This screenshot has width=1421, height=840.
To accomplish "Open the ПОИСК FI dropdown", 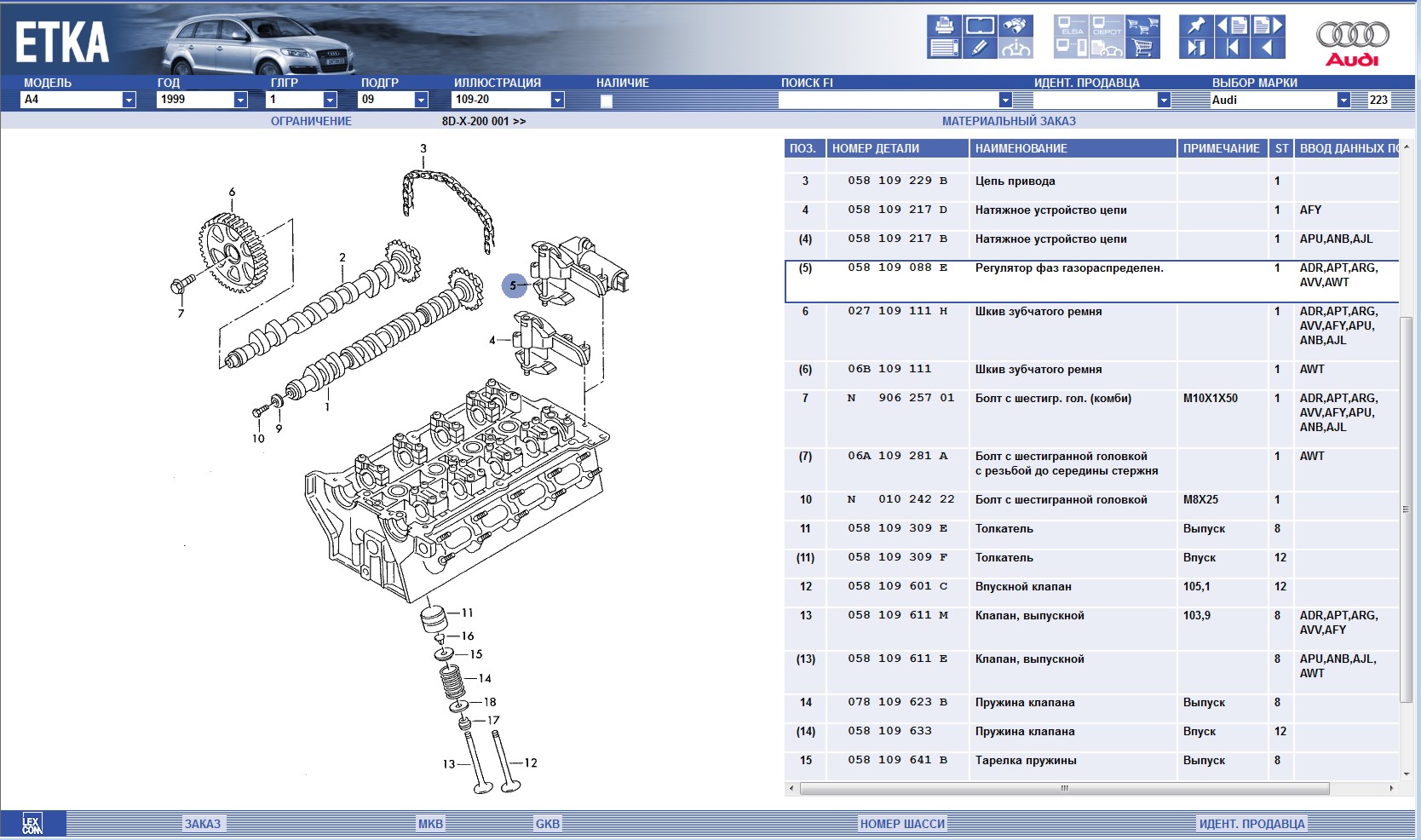I will pos(1005,100).
